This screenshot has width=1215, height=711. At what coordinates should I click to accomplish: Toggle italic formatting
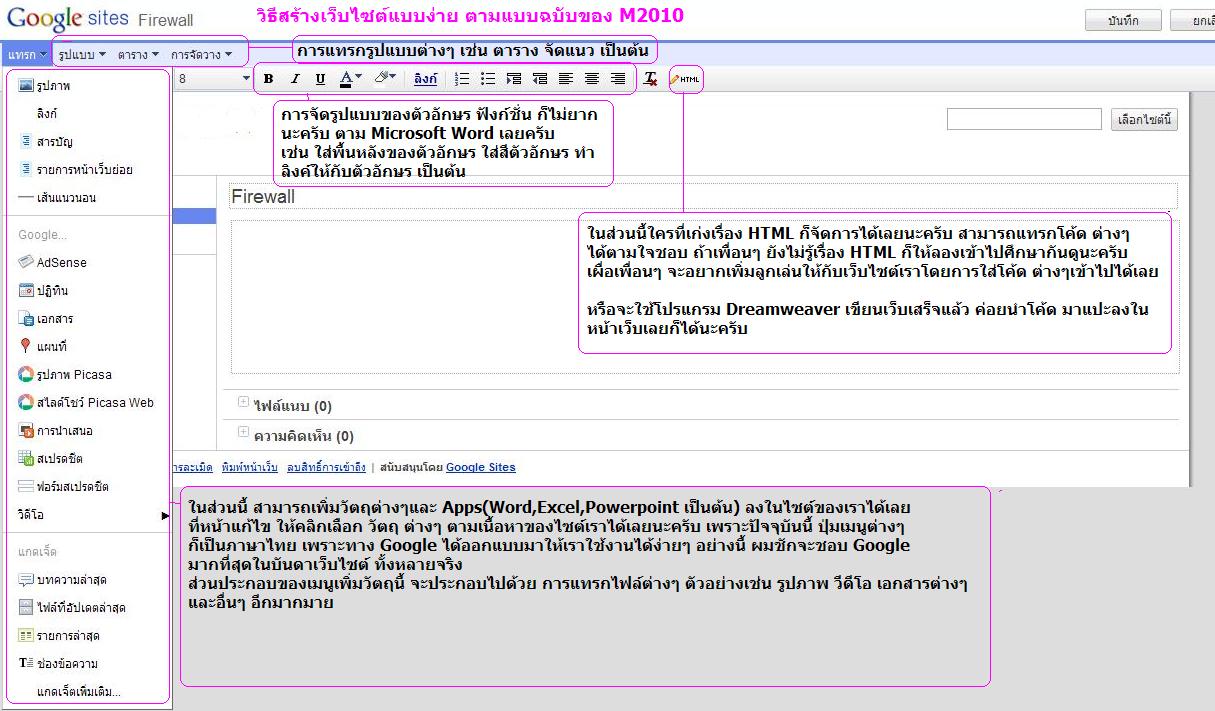click(x=294, y=79)
